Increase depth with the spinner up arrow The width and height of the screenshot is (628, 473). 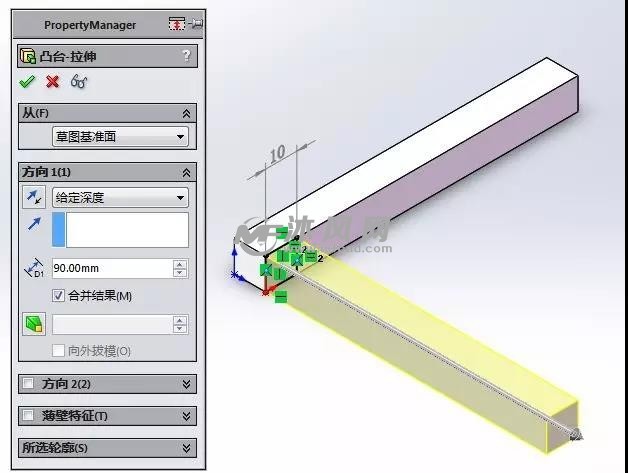point(180,264)
